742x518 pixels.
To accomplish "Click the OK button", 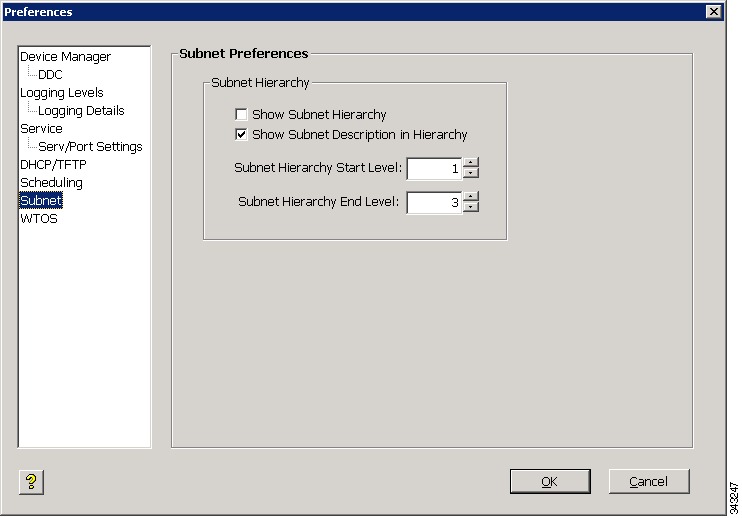I will [x=550, y=482].
